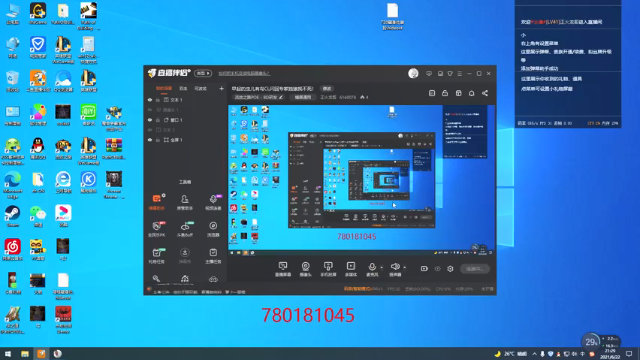The height and width of the screenshot is (360, 640).
Task: Select the 窗口 1 layer row
Action: tap(186, 120)
